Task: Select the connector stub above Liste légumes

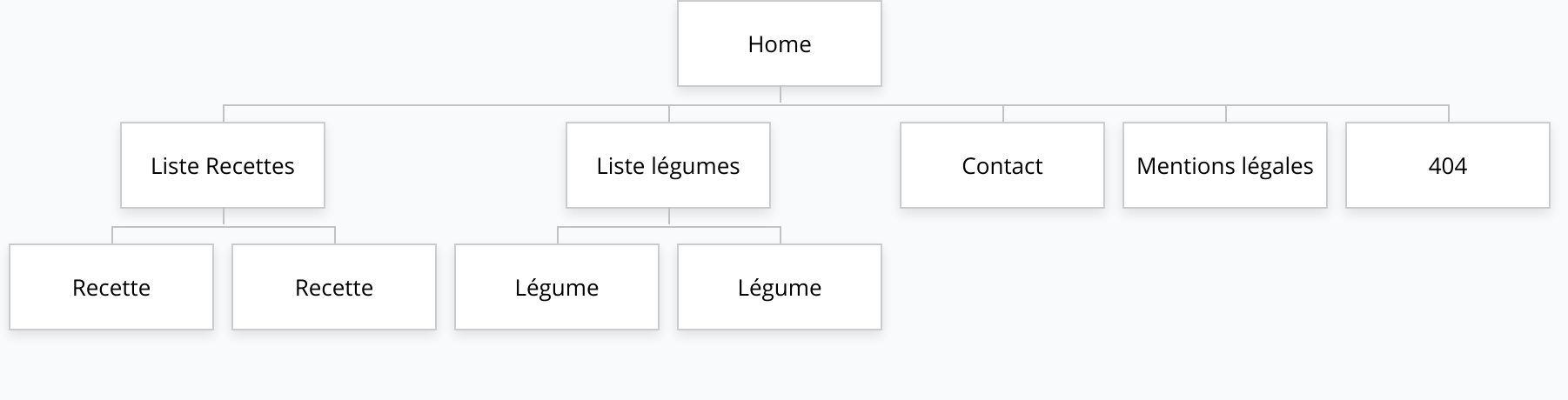Action: (669, 114)
